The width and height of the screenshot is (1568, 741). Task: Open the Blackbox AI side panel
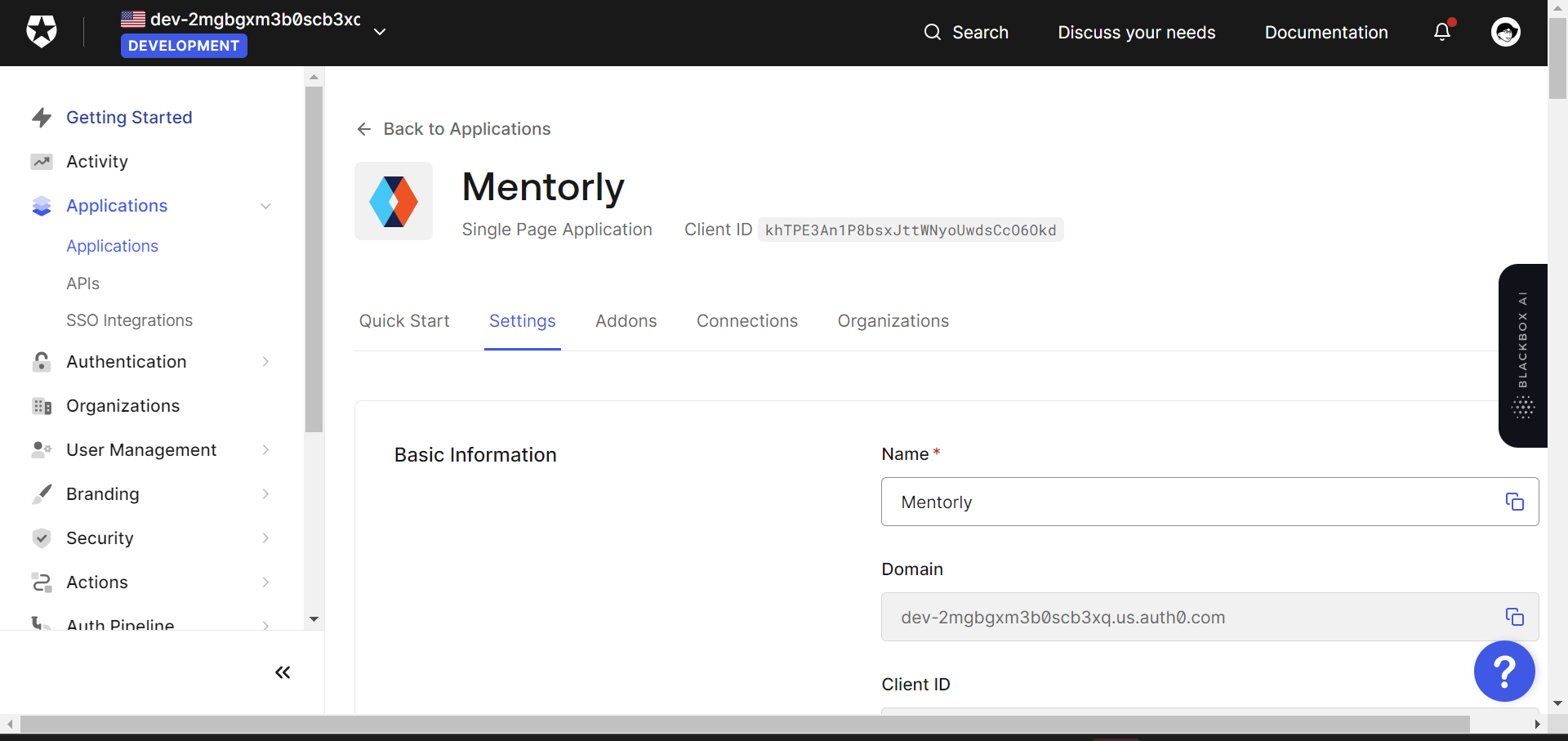(x=1522, y=355)
